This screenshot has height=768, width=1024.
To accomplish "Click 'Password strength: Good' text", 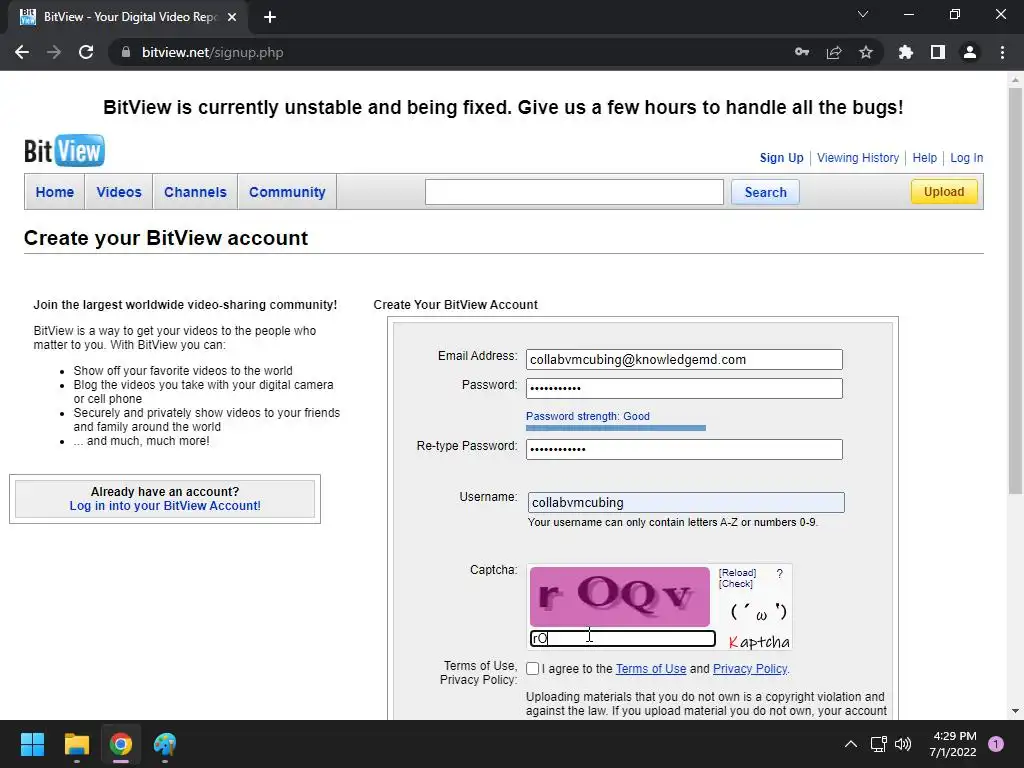I will 588,416.
